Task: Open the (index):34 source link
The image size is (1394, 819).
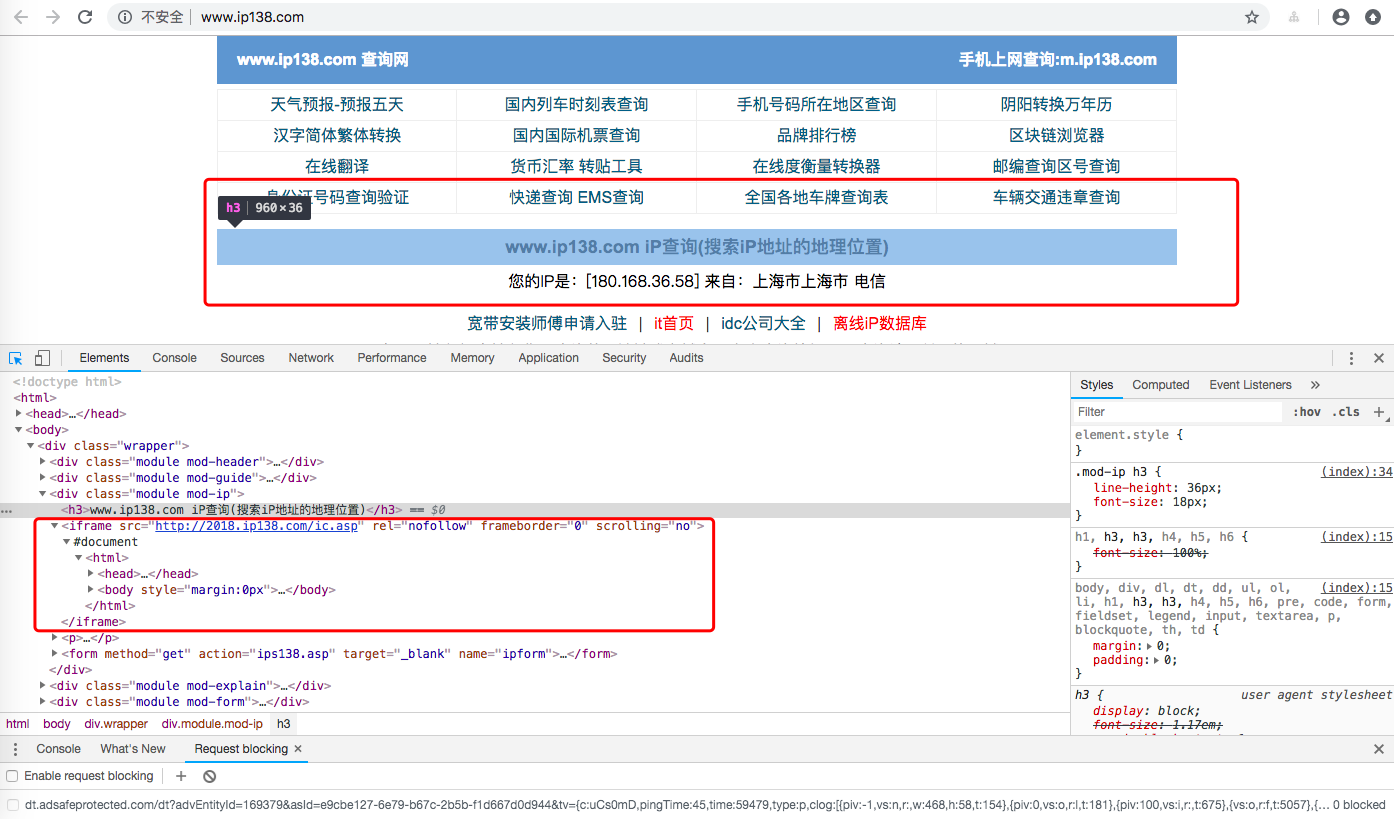Action: tap(1357, 472)
